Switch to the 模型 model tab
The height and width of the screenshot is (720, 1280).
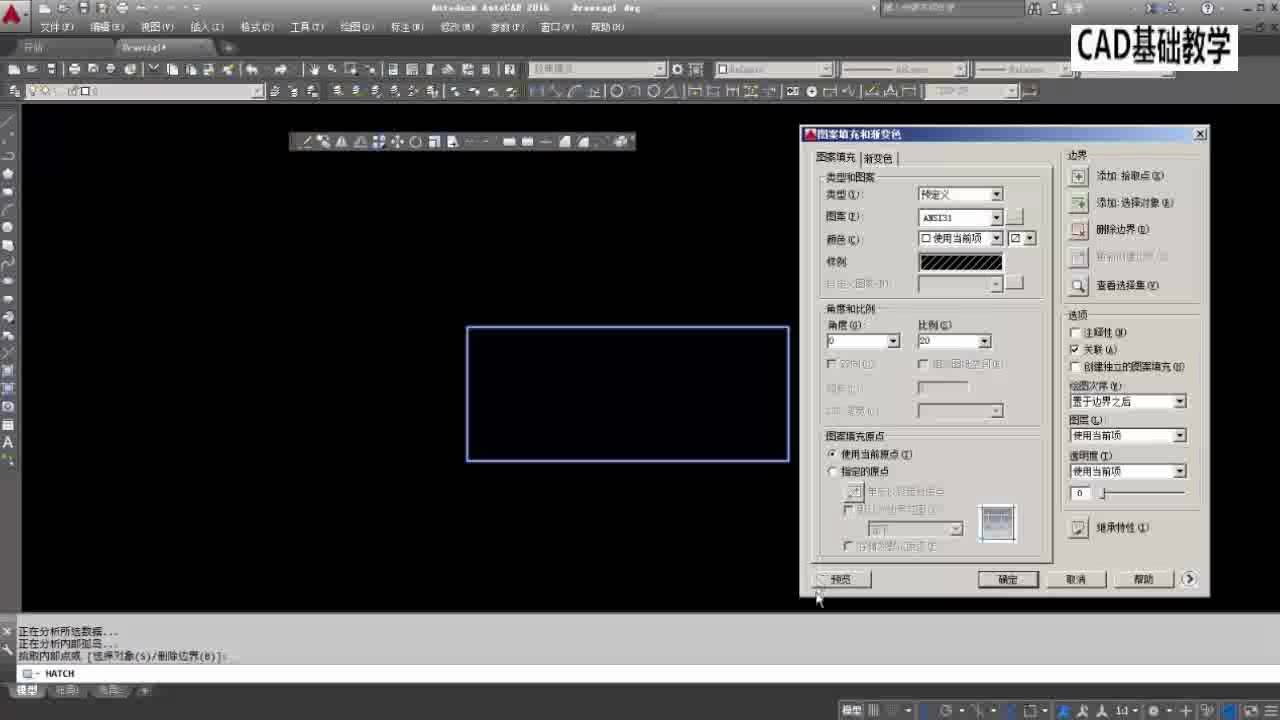(27, 688)
